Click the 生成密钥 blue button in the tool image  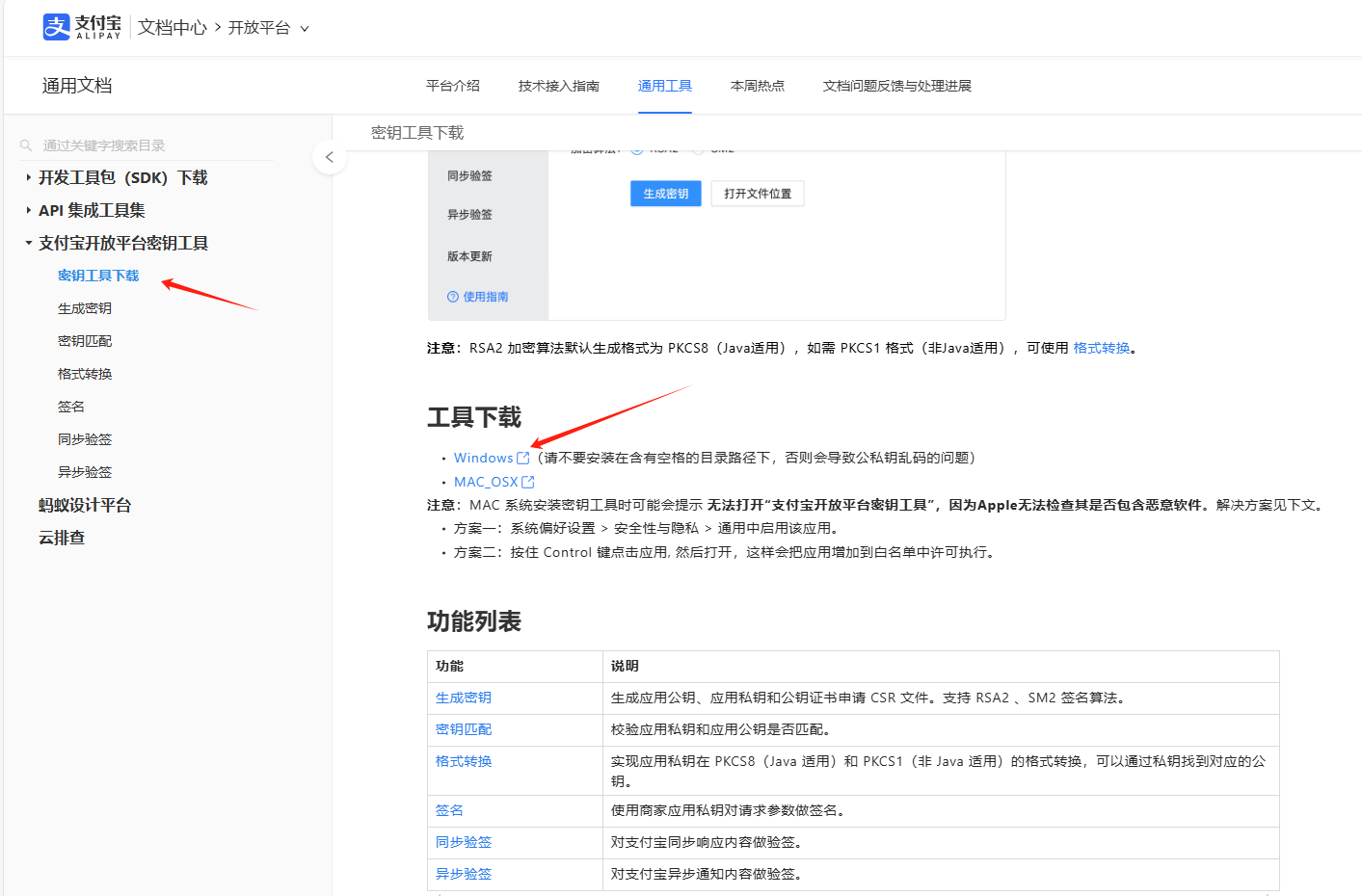point(666,194)
